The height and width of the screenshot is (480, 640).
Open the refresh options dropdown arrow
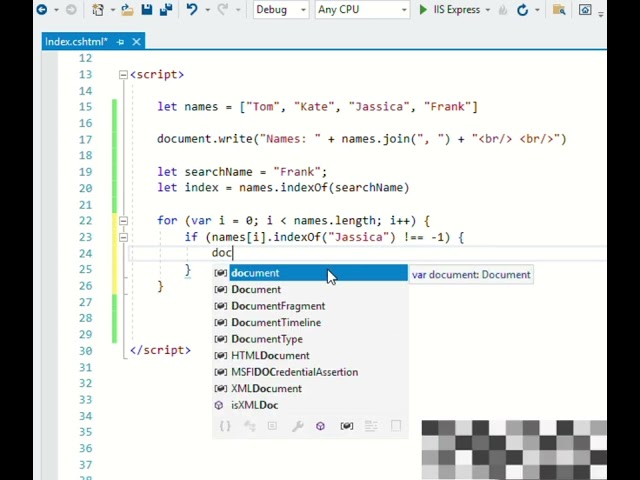(x=538, y=10)
